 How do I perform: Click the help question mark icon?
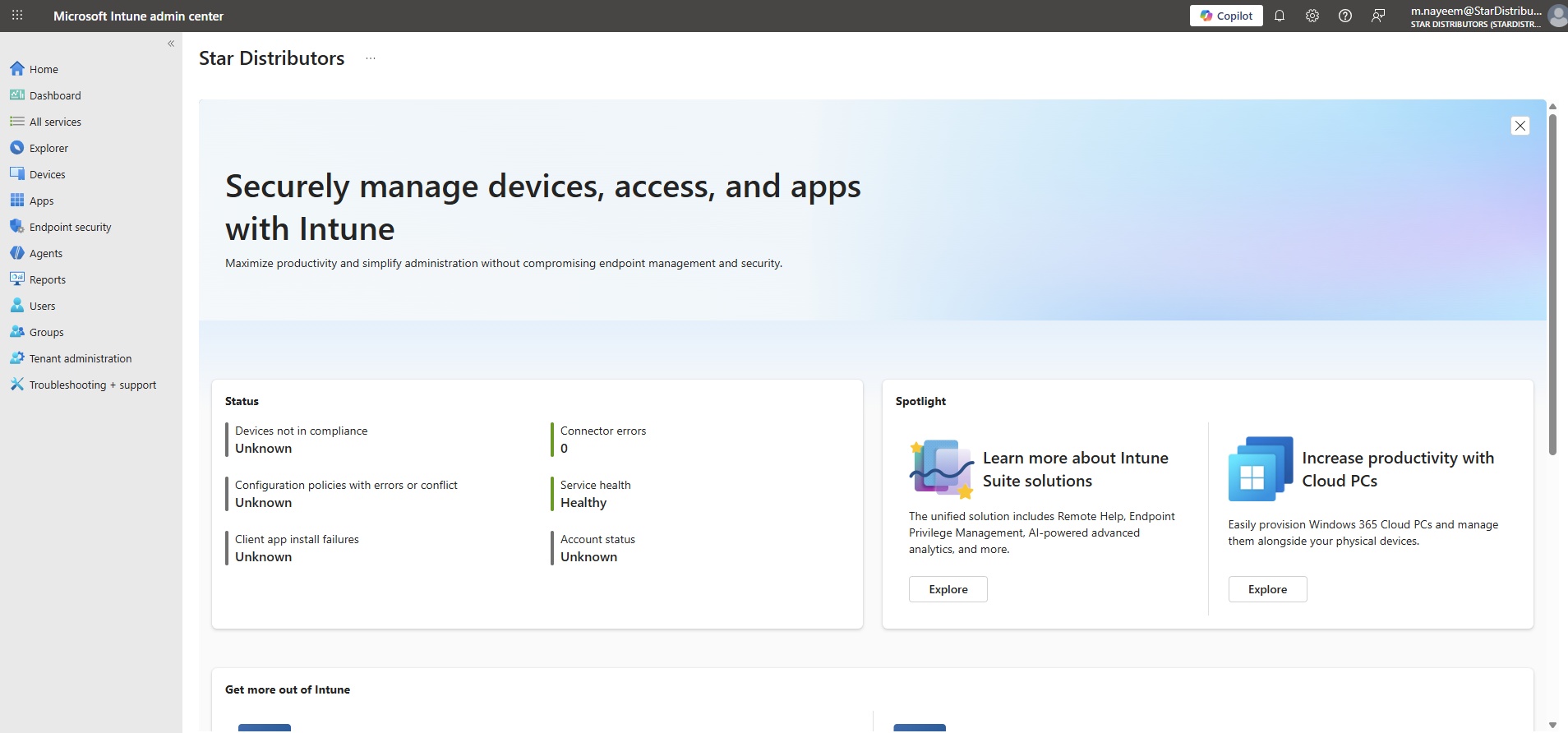[x=1345, y=16]
